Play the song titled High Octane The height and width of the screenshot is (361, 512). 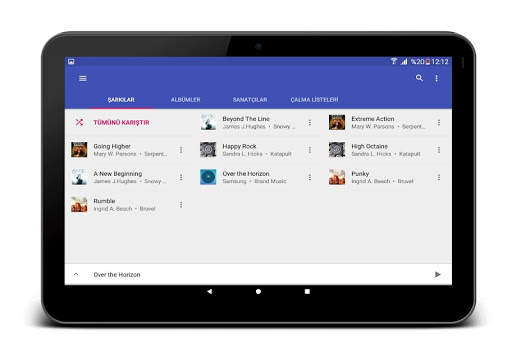coord(369,146)
